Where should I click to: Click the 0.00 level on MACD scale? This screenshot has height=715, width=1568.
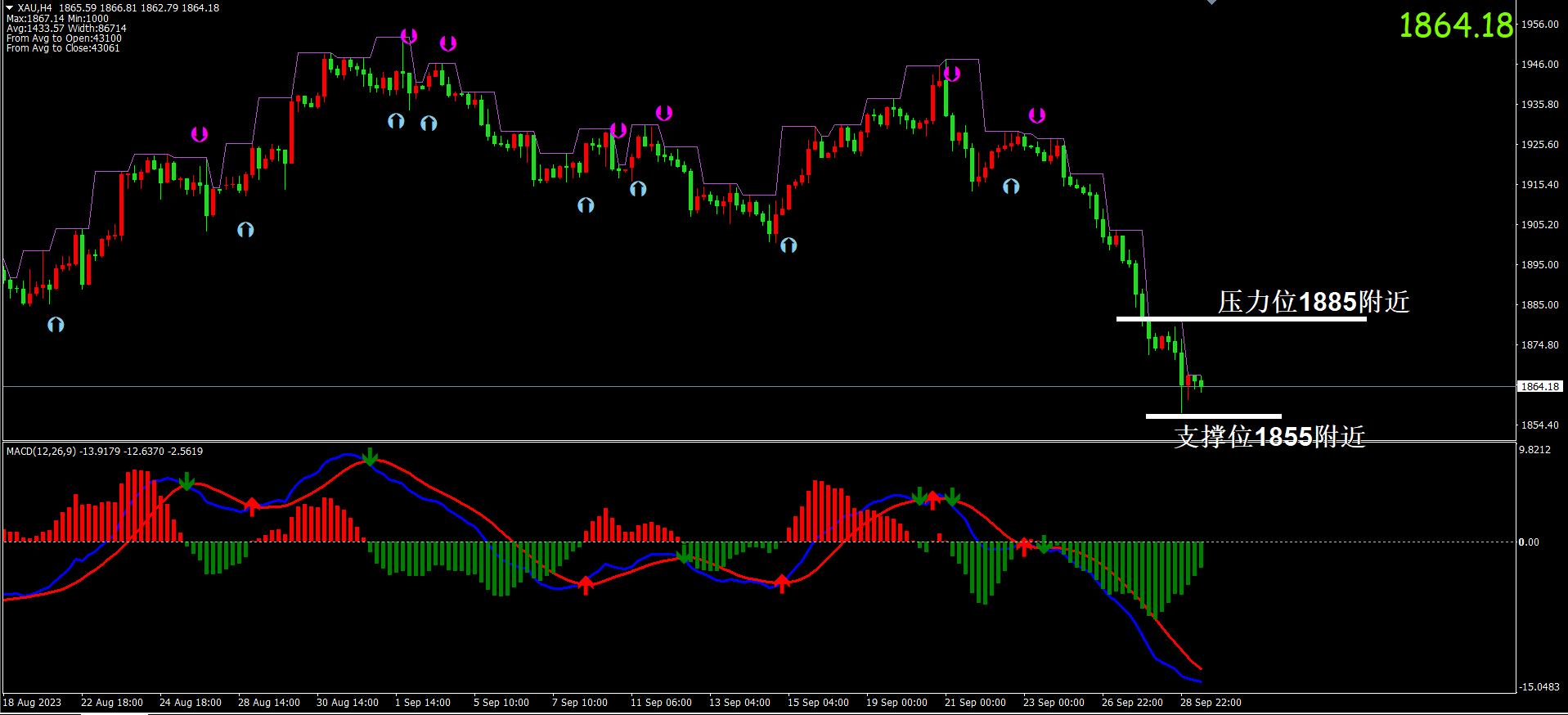click(x=1528, y=542)
